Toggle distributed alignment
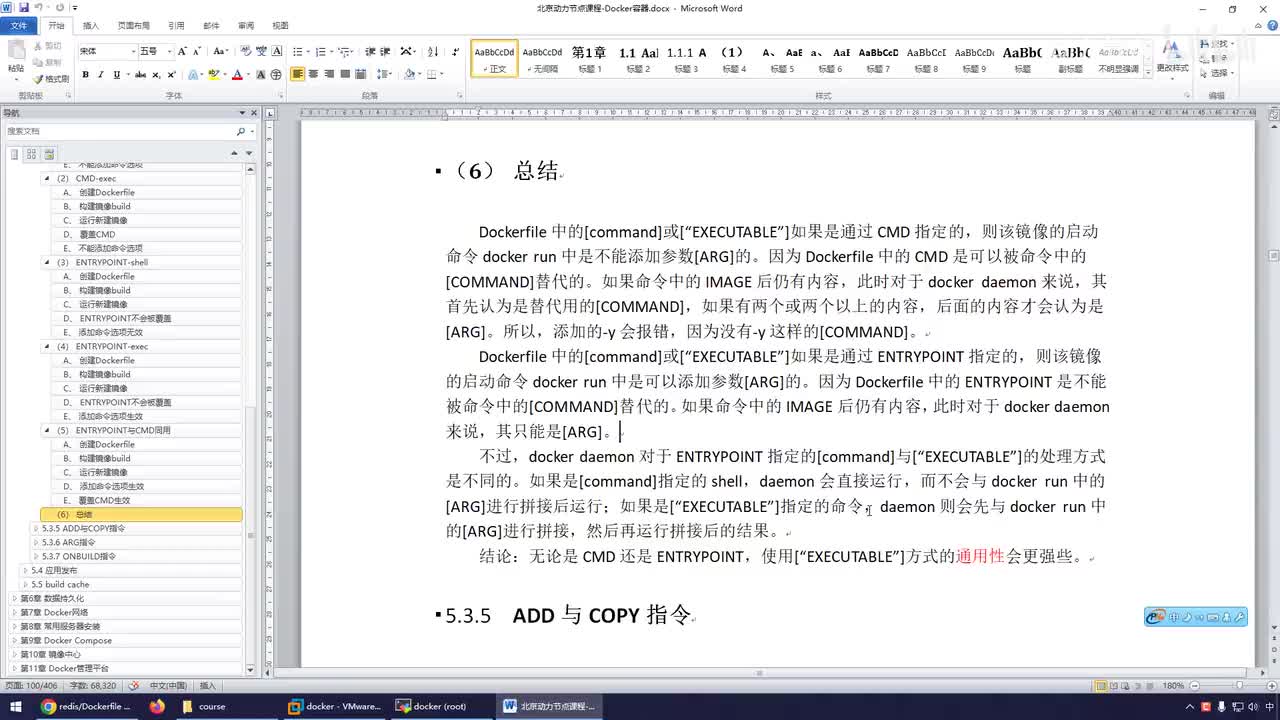Viewport: 1280px width, 720px height. [x=361, y=74]
